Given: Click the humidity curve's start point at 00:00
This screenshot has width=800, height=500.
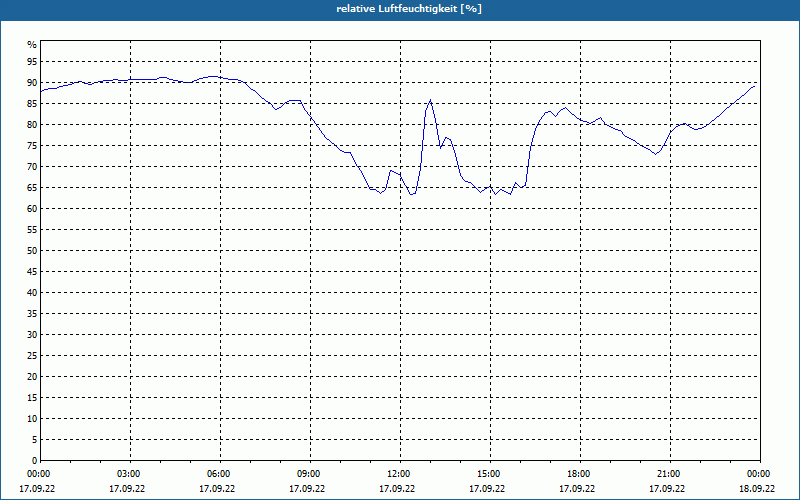Looking at the screenshot, I should [41, 91].
